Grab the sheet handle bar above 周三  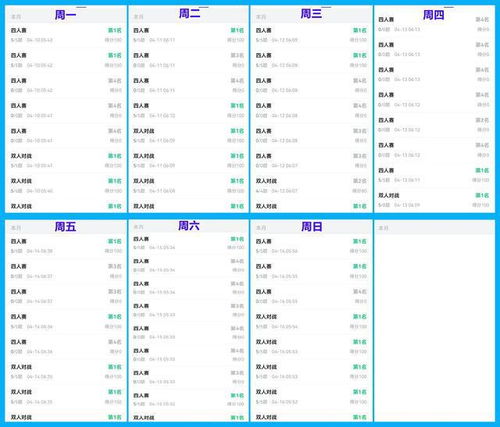click(326, 7)
